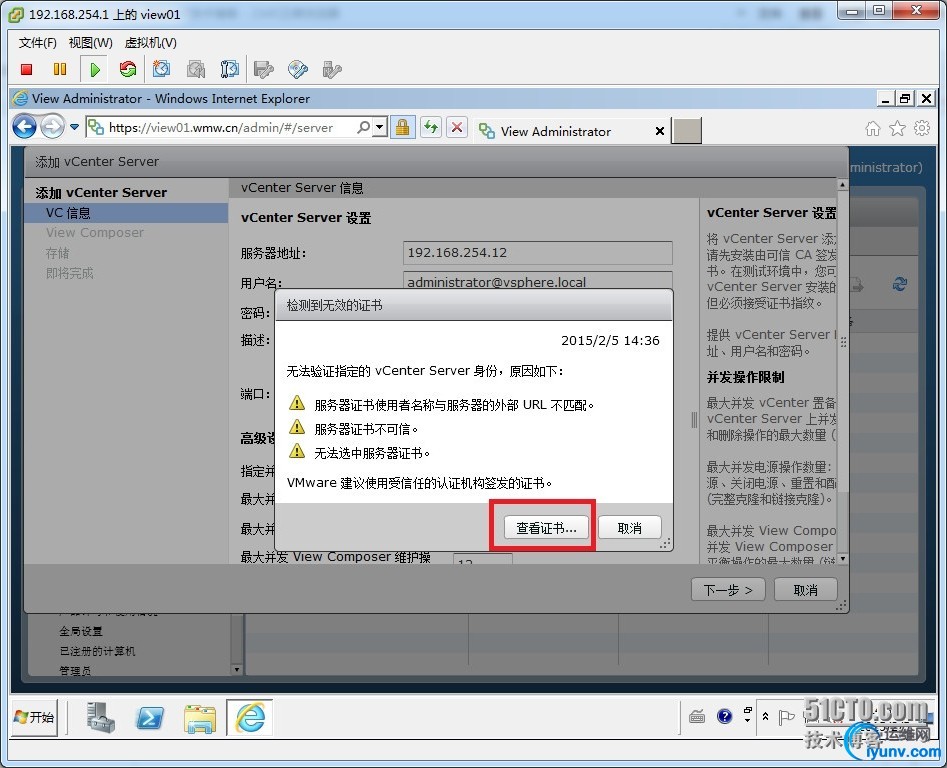Screen dimensions: 947x768
Task: Click the red Stop VM toolbar icon
Action: point(26,69)
